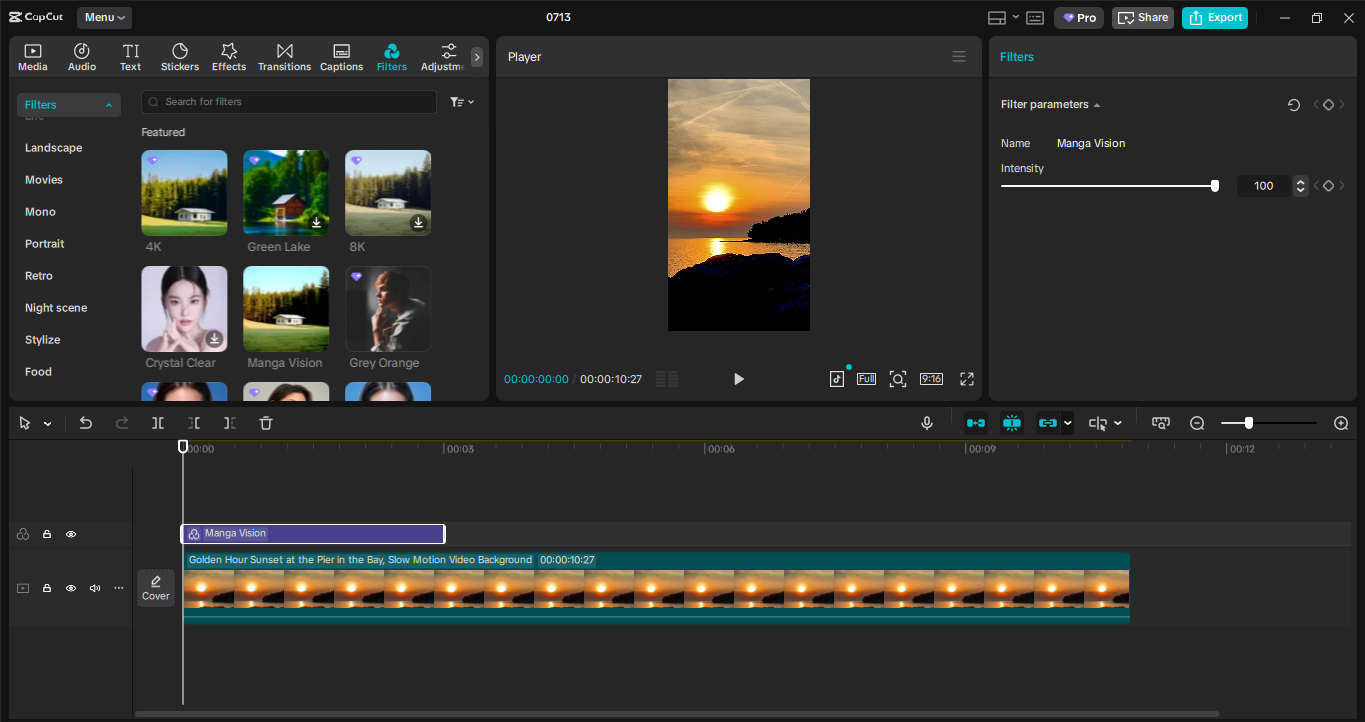Viewport: 1365px width, 722px height.
Task: Open the Menu dropdown at top left
Action: coord(104,17)
